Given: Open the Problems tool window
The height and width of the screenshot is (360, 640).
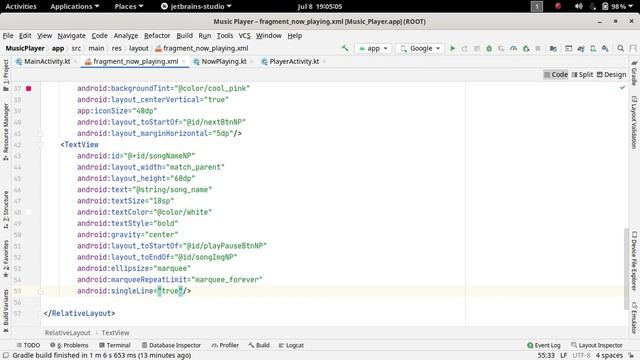Looking at the screenshot, I should coord(69,345).
